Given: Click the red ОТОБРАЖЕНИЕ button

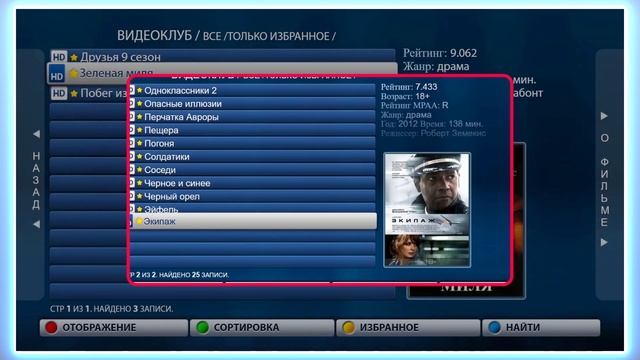Looking at the screenshot, I should pos(114,327).
